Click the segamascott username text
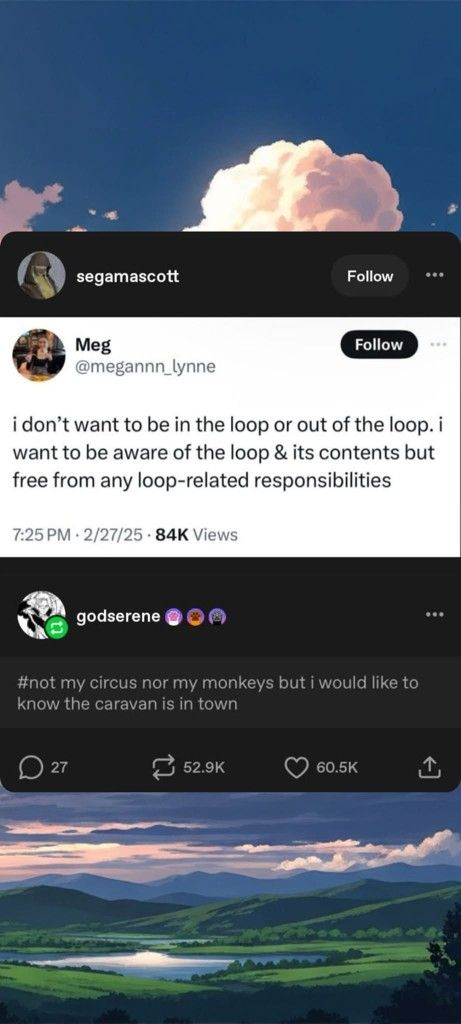The width and height of the screenshot is (461, 1024). click(127, 276)
